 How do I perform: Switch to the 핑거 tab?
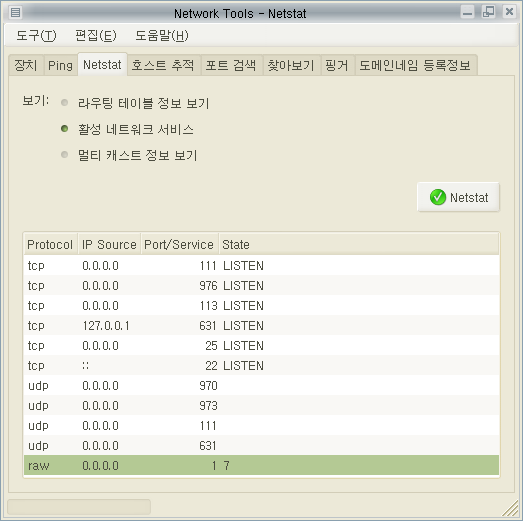tap(337, 65)
